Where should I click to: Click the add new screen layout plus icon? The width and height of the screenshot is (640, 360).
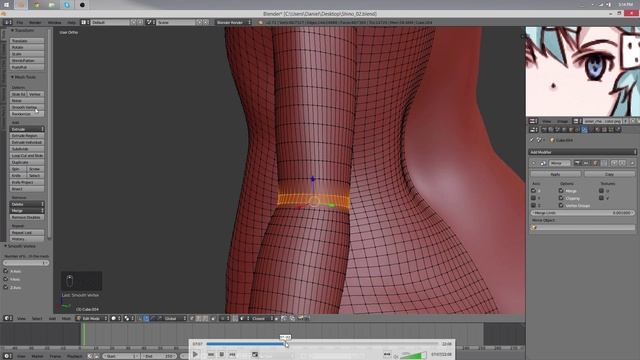click(x=133, y=22)
